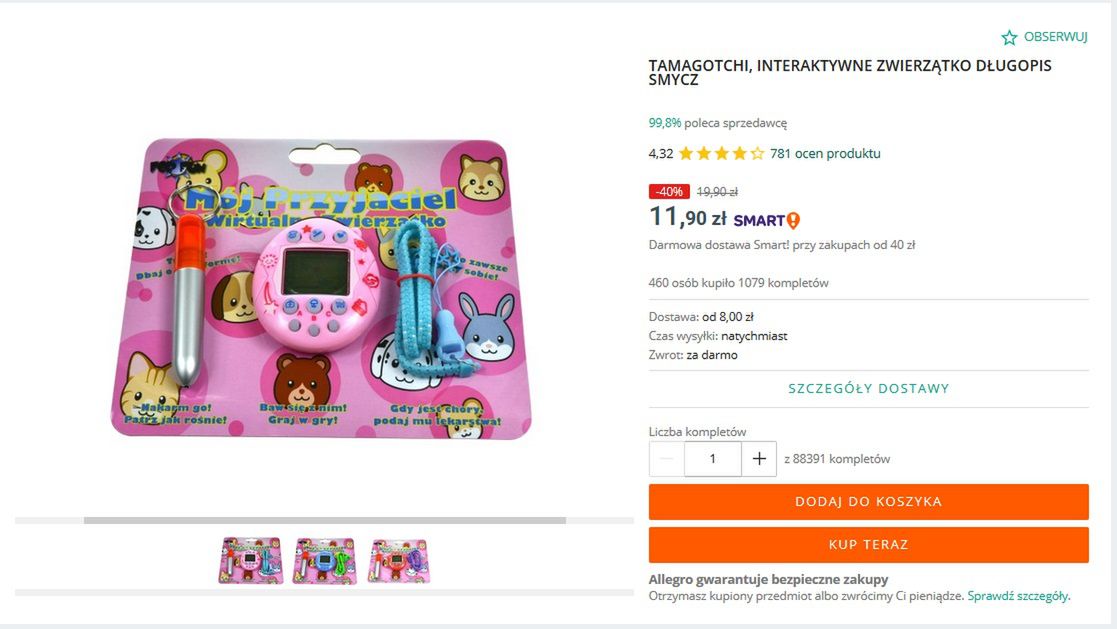Click the Smart! logo badge
Image resolution: width=1117 pixels, height=629 pixels.
(767, 220)
